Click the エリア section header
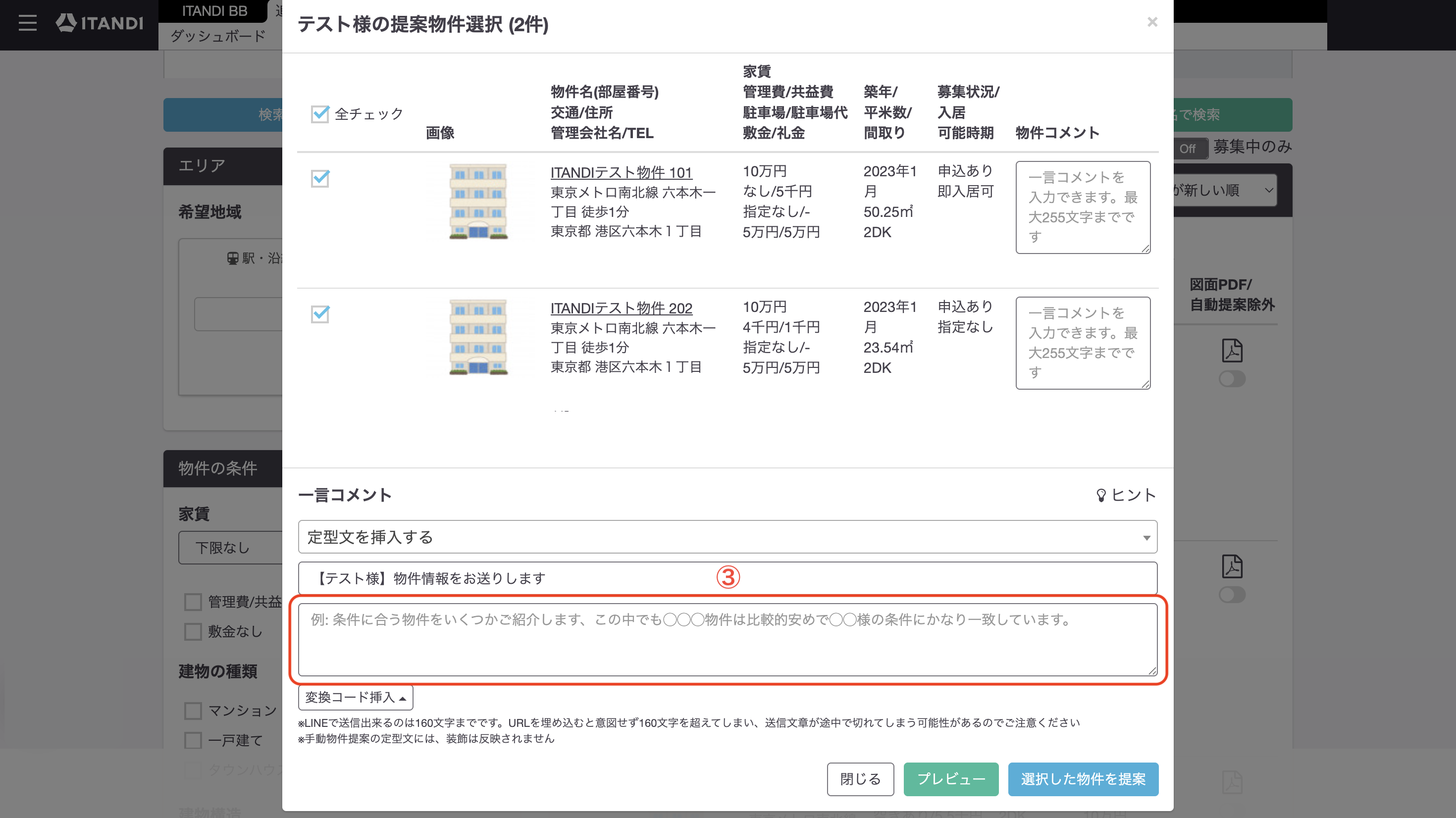1456x818 pixels. 223,166
